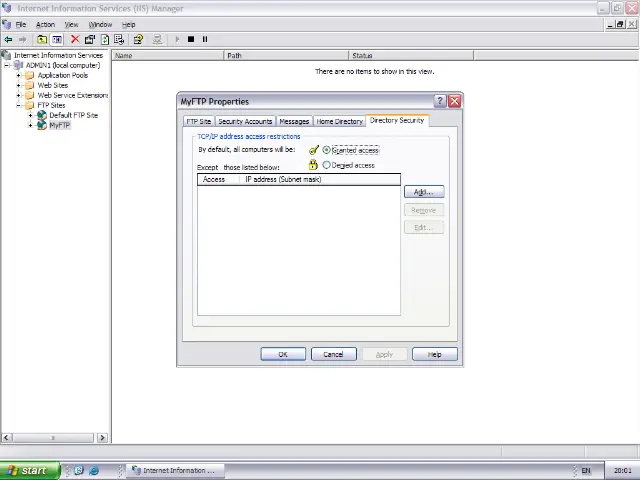Expand the Default FTP Site node

pos(30,116)
